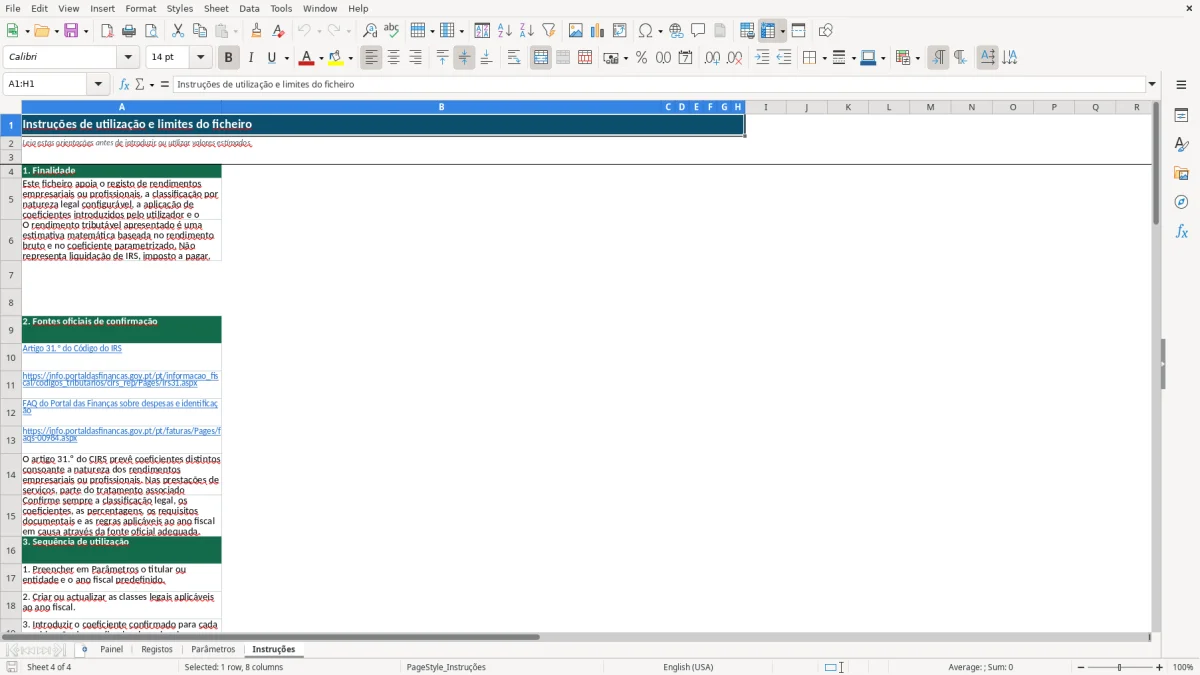Cut selection with the scissors icon
1200x675 pixels.
point(178,31)
